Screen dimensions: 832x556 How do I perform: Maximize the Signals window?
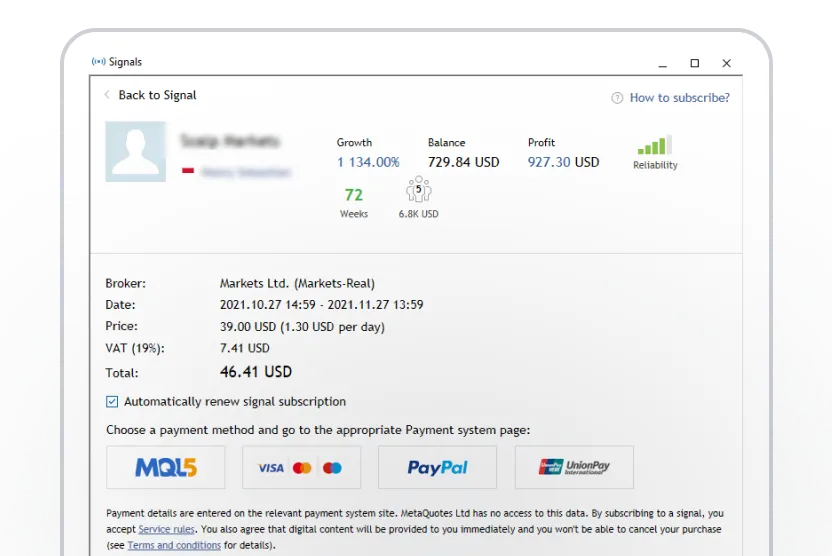[x=695, y=63]
